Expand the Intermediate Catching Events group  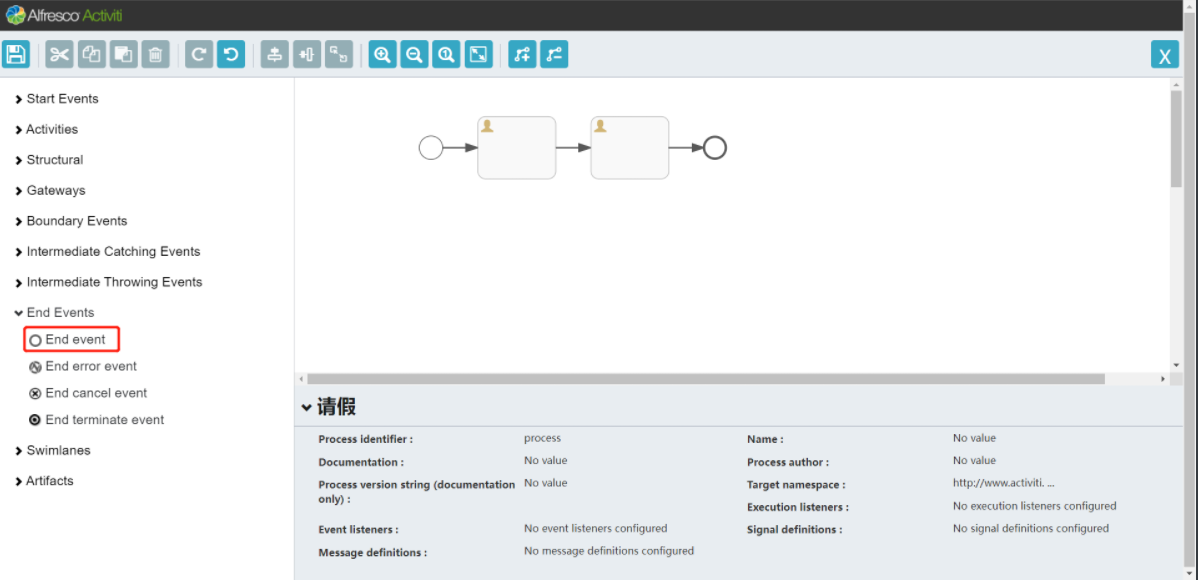108,251
